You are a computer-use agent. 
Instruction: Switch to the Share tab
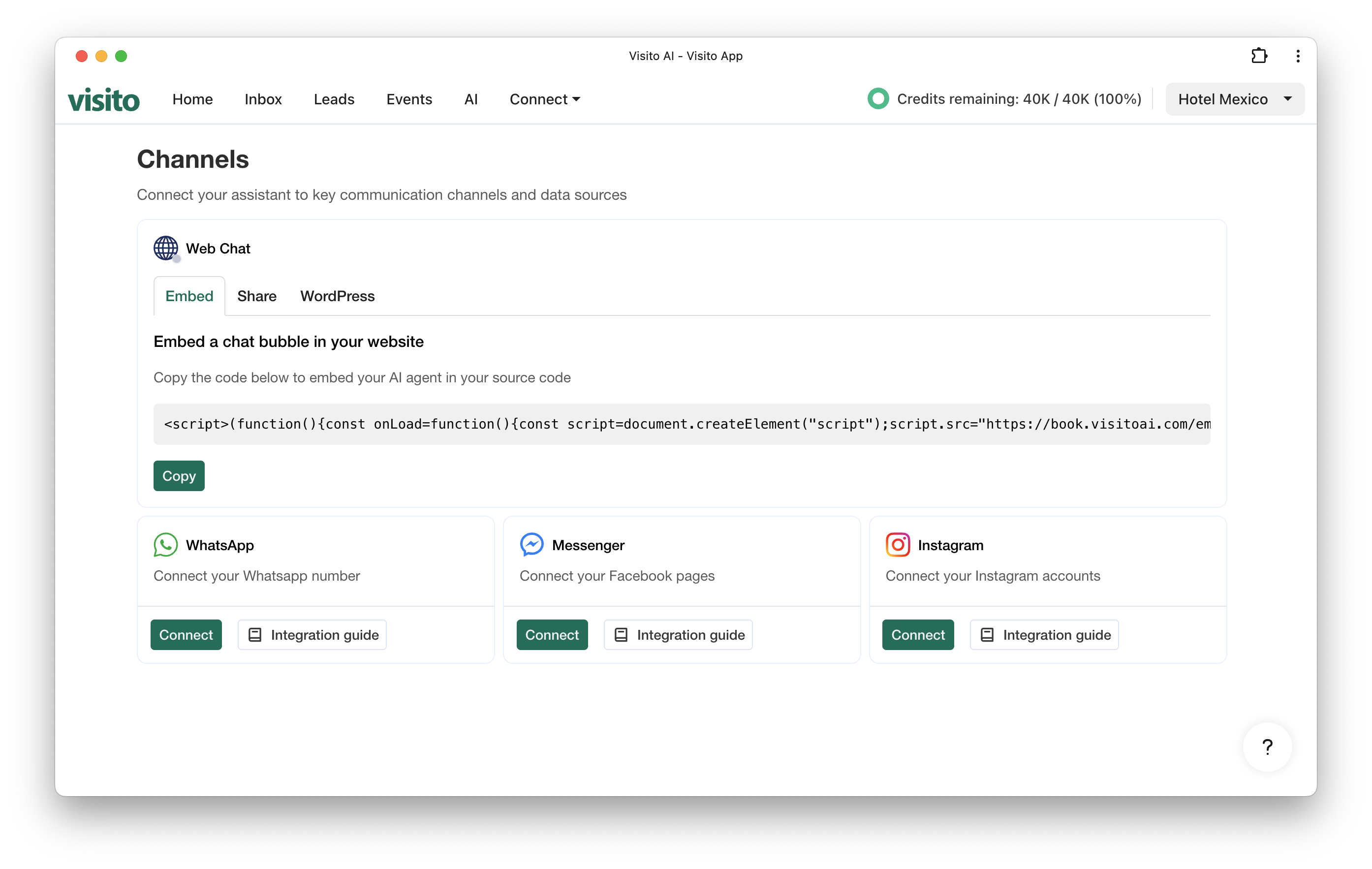click(256, 296)
